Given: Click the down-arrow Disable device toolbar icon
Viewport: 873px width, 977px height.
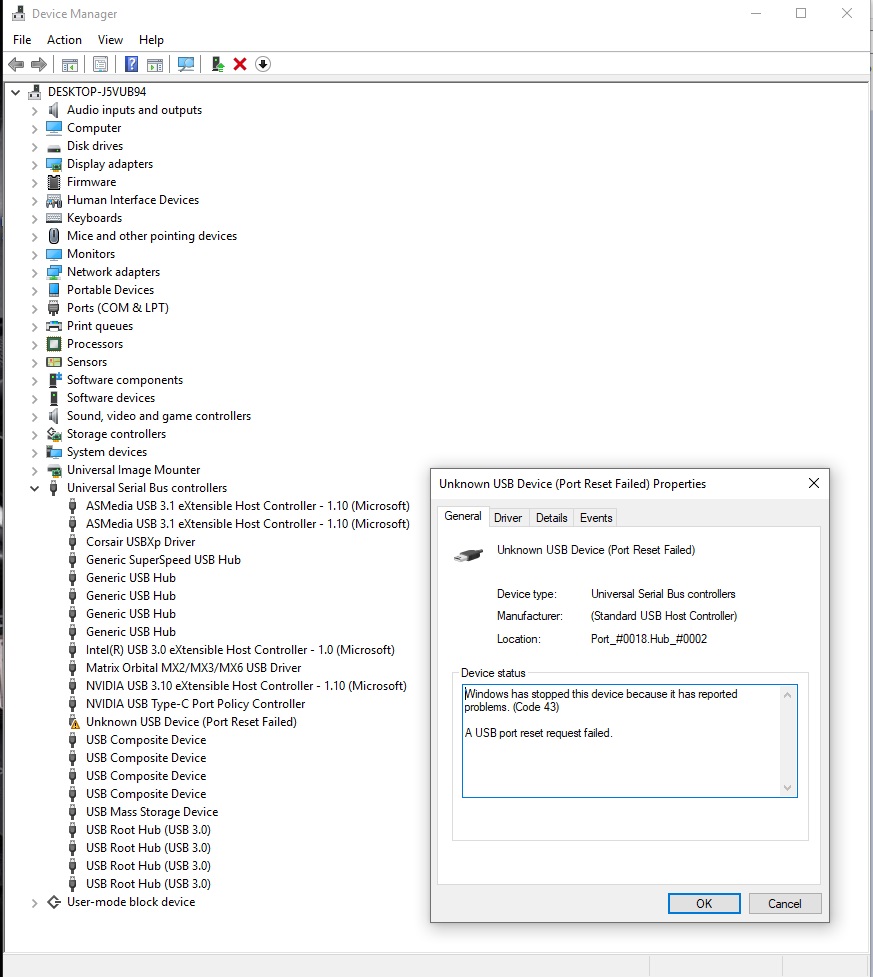Looking at the screenshot, I should [263, 64].
